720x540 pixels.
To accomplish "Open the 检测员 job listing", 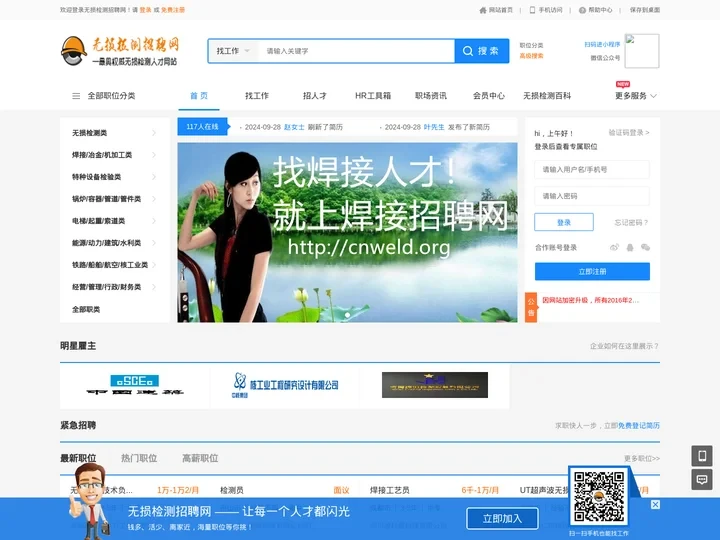I will 232,490.
